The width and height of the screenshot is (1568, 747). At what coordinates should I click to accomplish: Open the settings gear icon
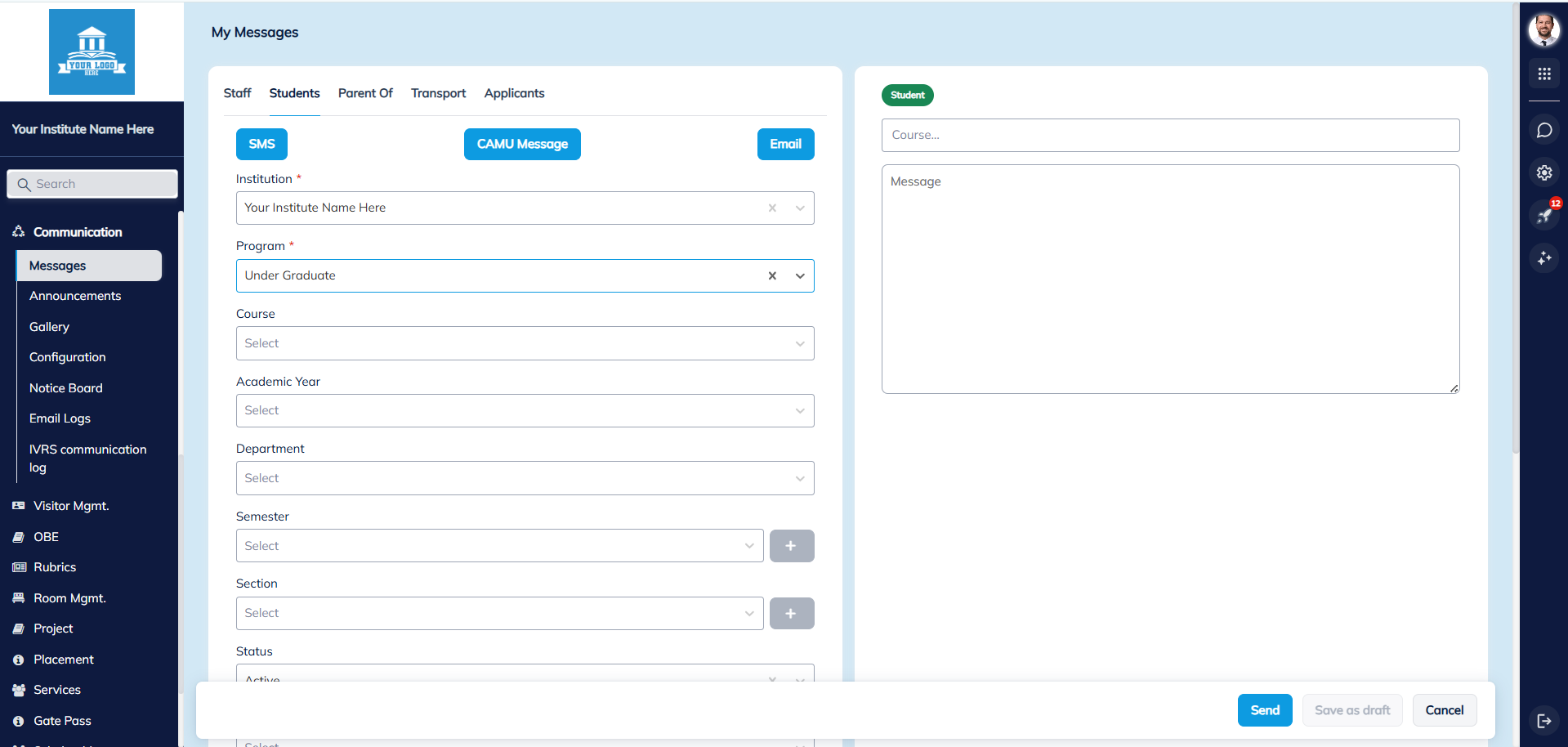1543,172
